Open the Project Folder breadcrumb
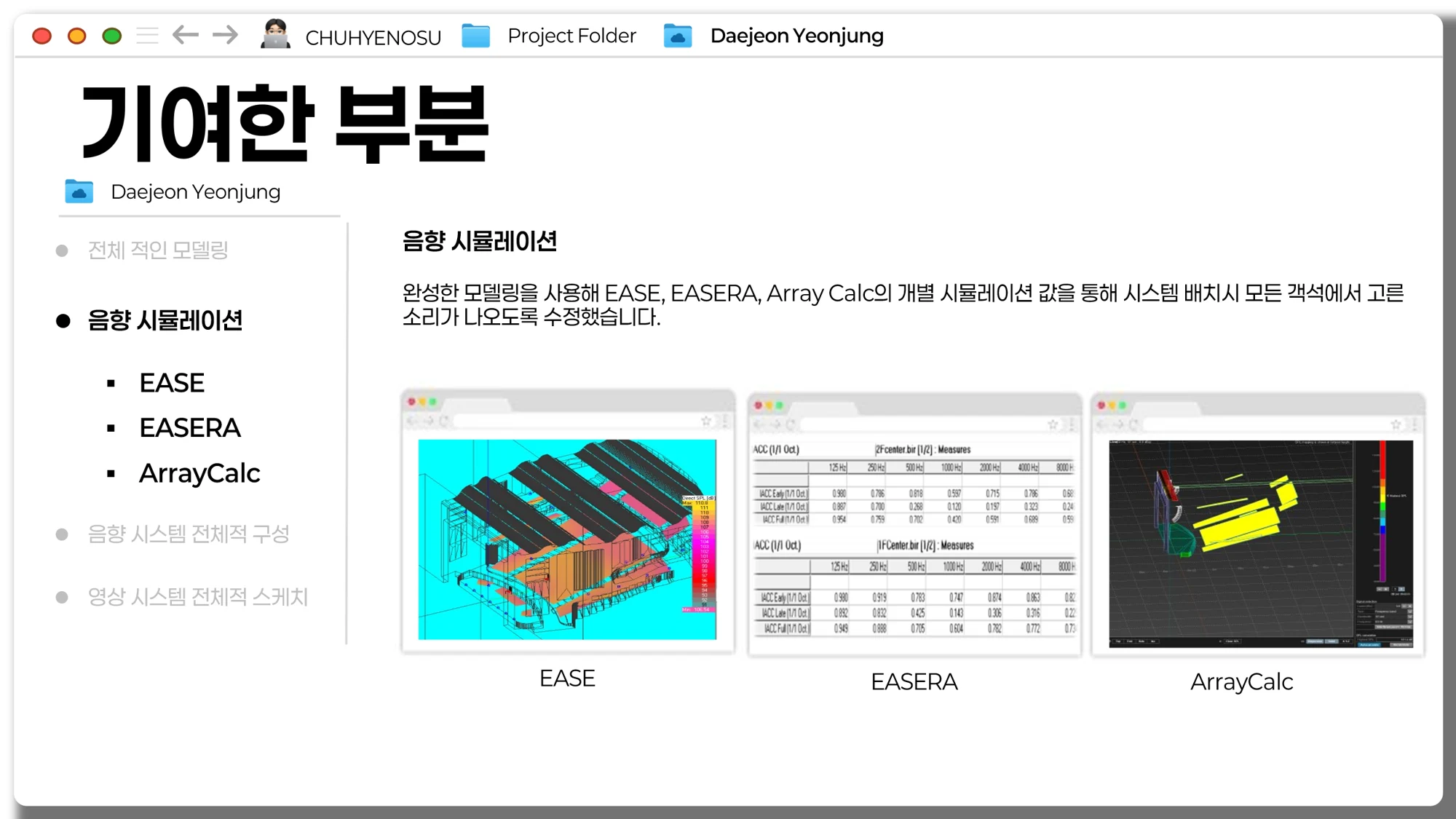The image size is (1456, 819). [571, 36]
